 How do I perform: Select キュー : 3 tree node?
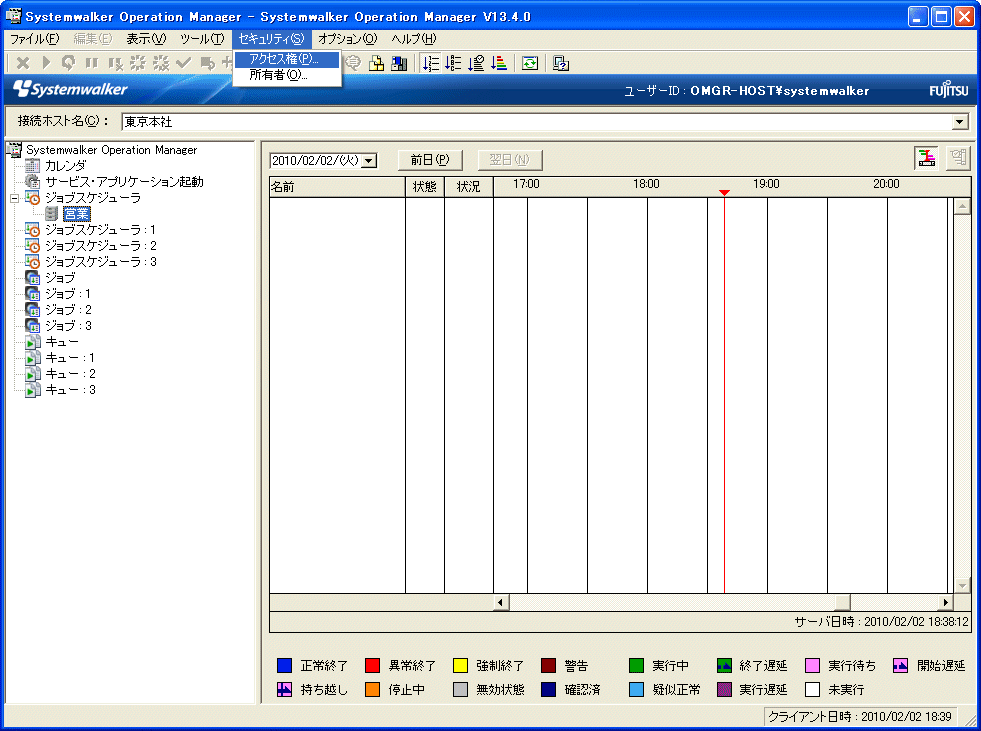click(x=71, y=390)
